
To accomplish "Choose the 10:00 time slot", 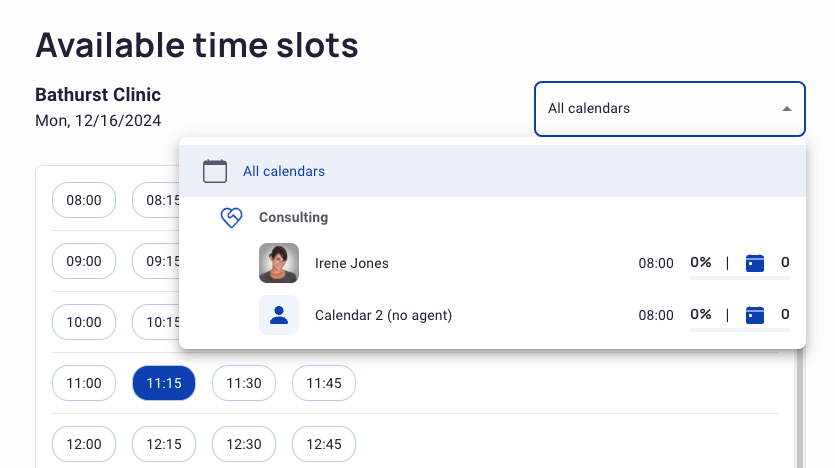I will (x=84, y=322).
